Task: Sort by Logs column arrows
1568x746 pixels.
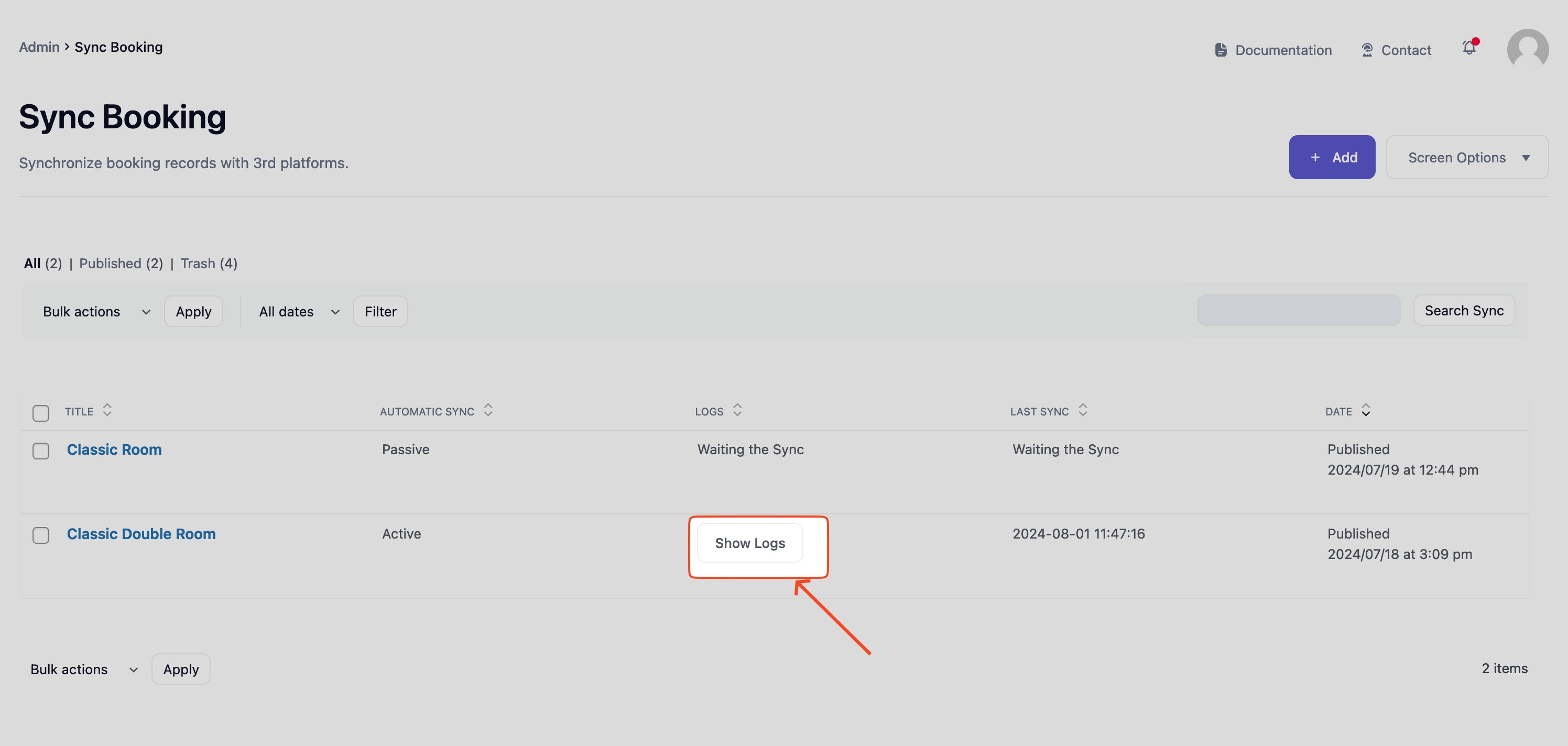Action: point(737,410)
